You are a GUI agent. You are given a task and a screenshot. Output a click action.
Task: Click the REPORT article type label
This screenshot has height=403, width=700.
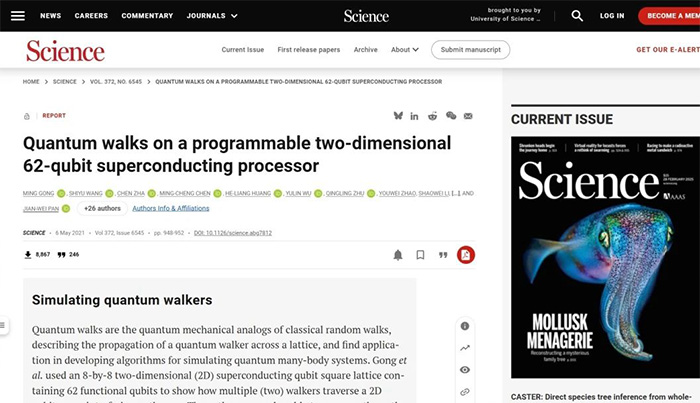pyautogui.click(x=54, y=116)
